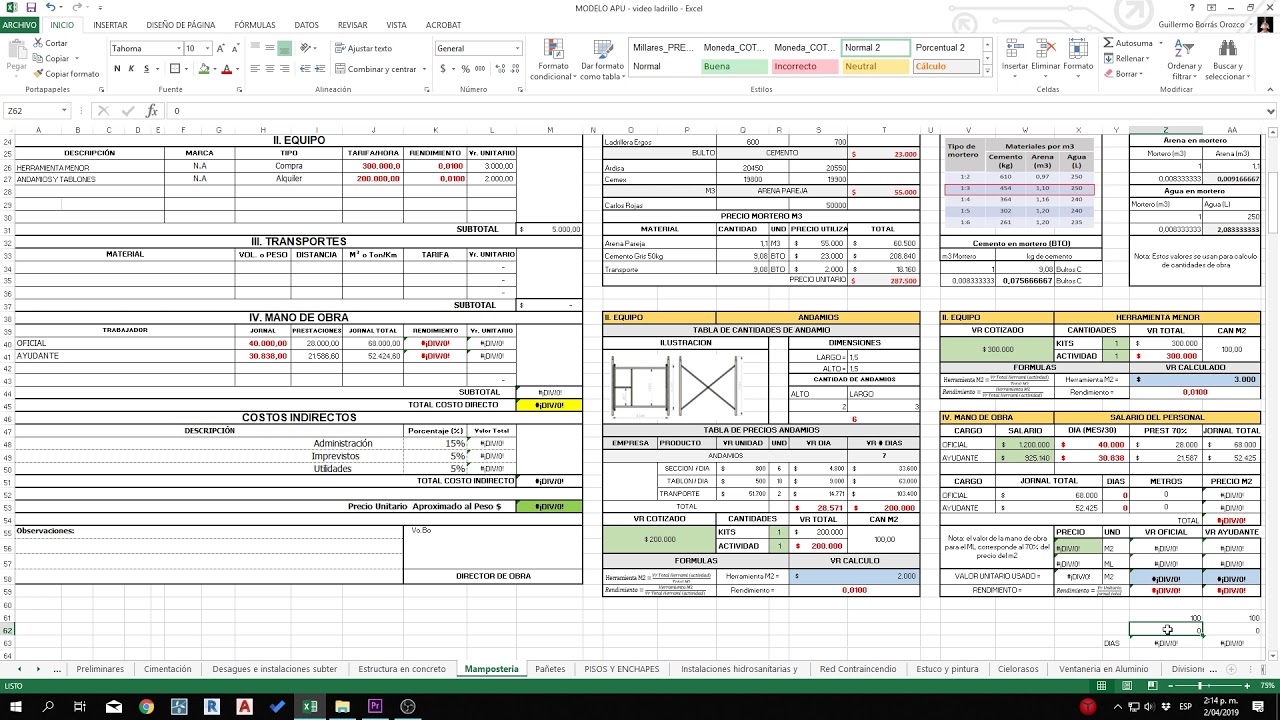Align cell content to bottom
This screenshot has width=1280, height=720.
285,48
